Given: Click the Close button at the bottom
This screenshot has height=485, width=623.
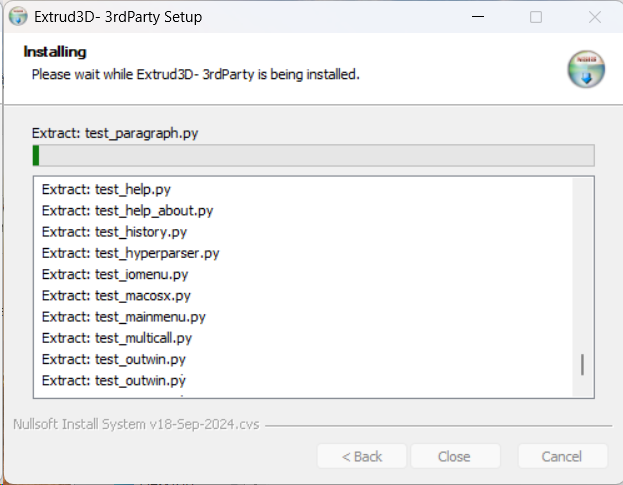Looking at the screenshot, I should pyautogui.click(x=455, y=456).
